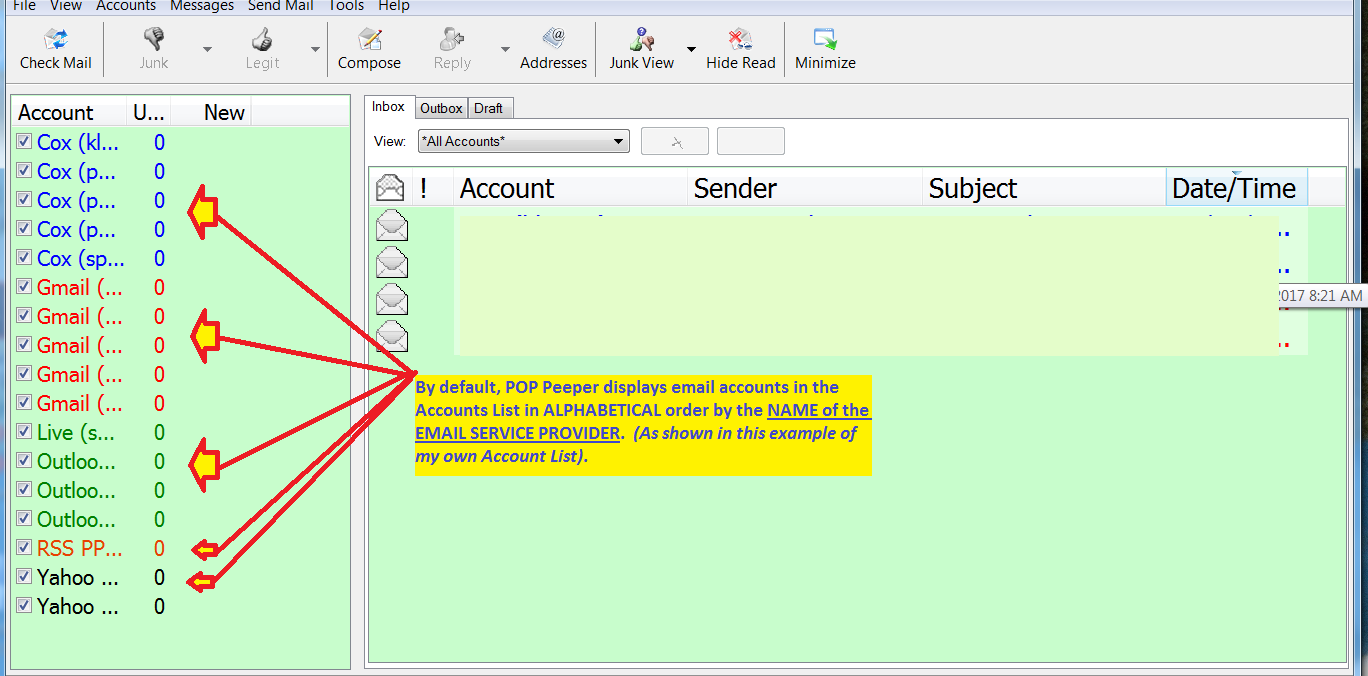
Task: Select the Live (s... account name
Action: click(x=76, y=432)
